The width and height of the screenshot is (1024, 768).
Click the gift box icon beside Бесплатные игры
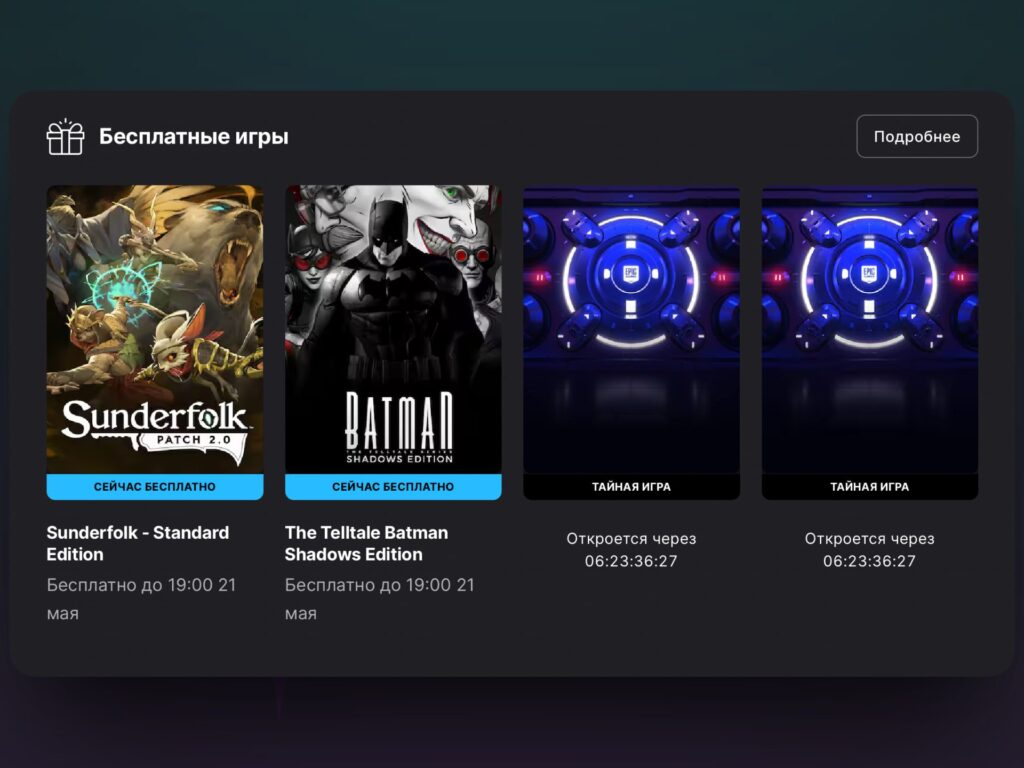click(x=65, y=137)
